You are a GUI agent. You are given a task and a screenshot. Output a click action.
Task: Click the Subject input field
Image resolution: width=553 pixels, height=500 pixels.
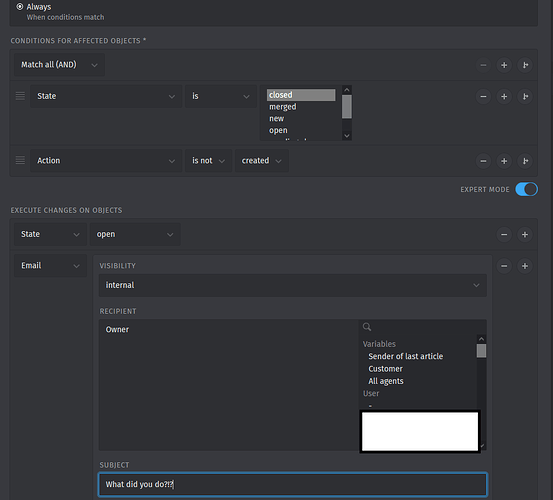(x=293, y=484)
